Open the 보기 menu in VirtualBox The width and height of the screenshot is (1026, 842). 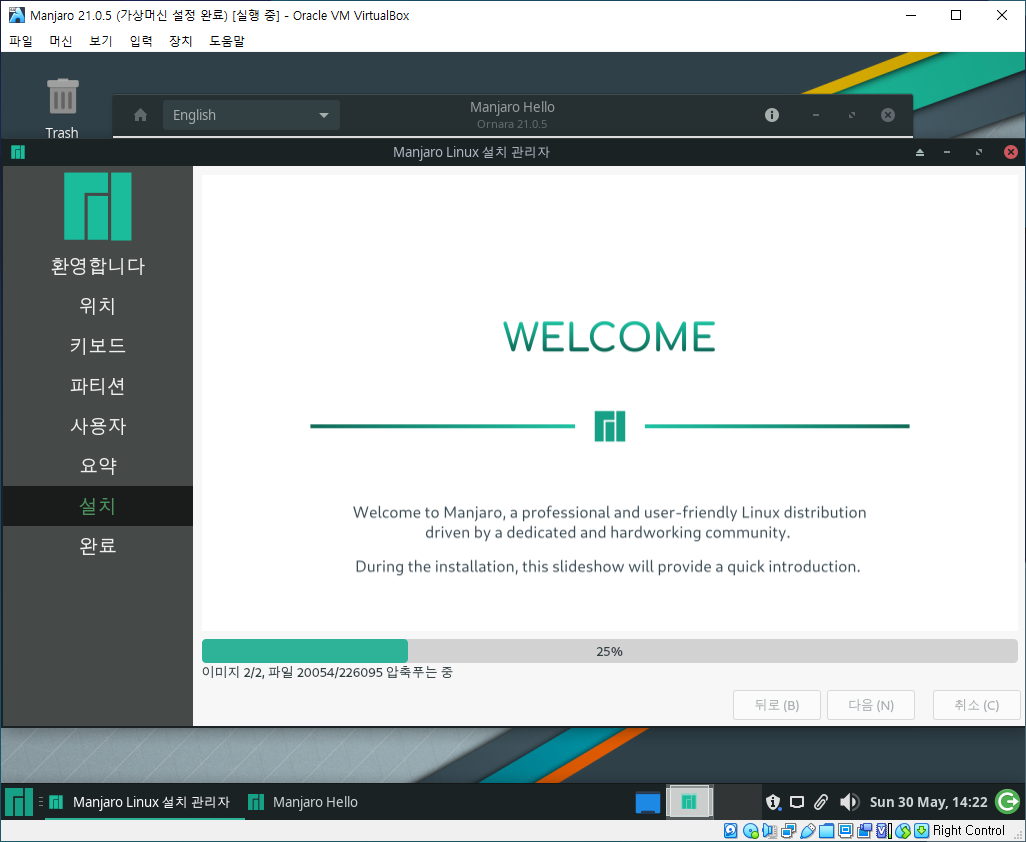pyautogui.click(x=101, y=41)
